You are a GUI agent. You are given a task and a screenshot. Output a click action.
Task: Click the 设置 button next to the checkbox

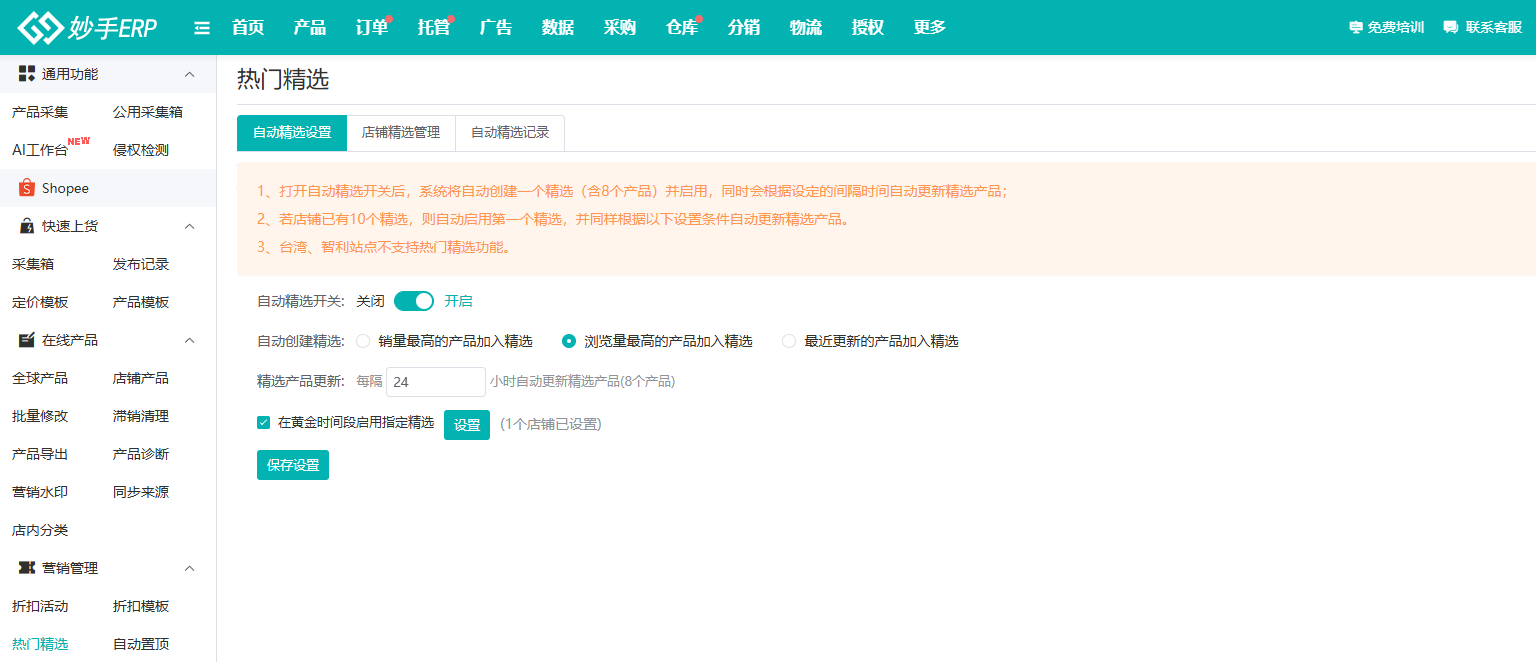(466, 424)
